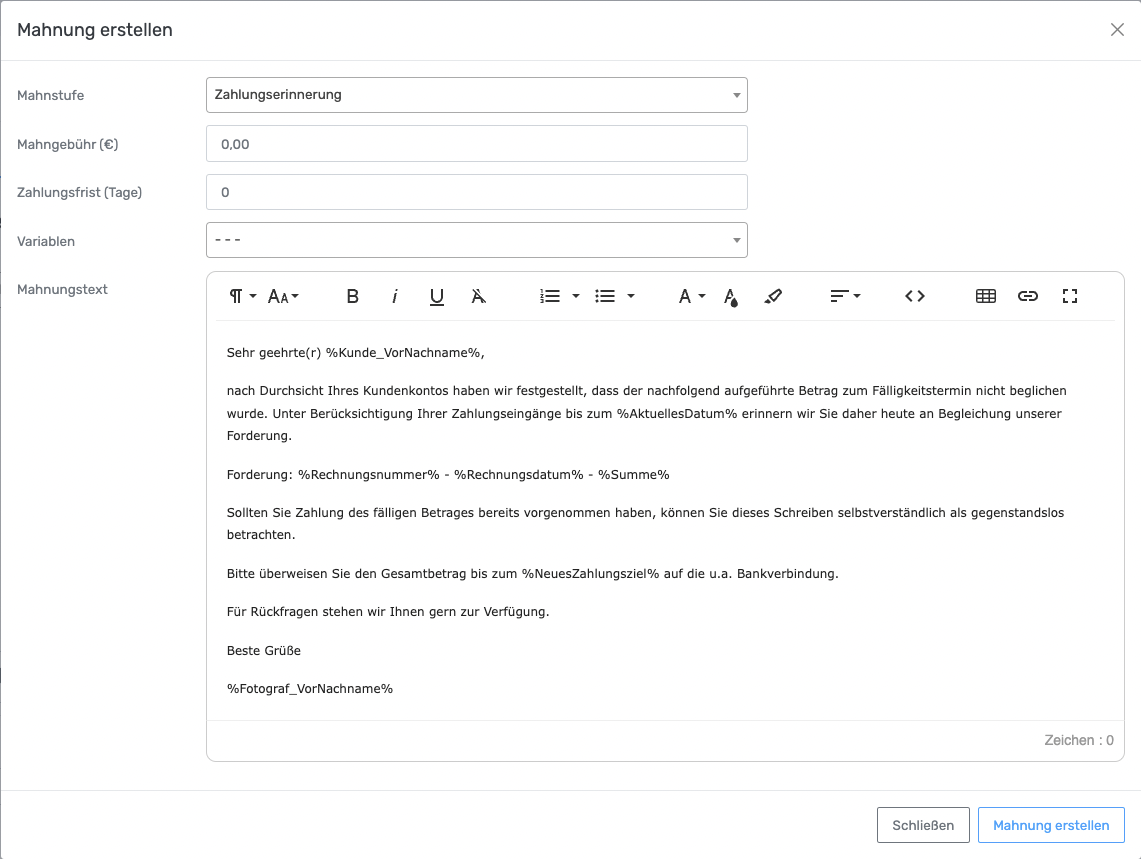Insert an ordered numbered list
This screenshot has width=1141, height=859.
(550, 296)
